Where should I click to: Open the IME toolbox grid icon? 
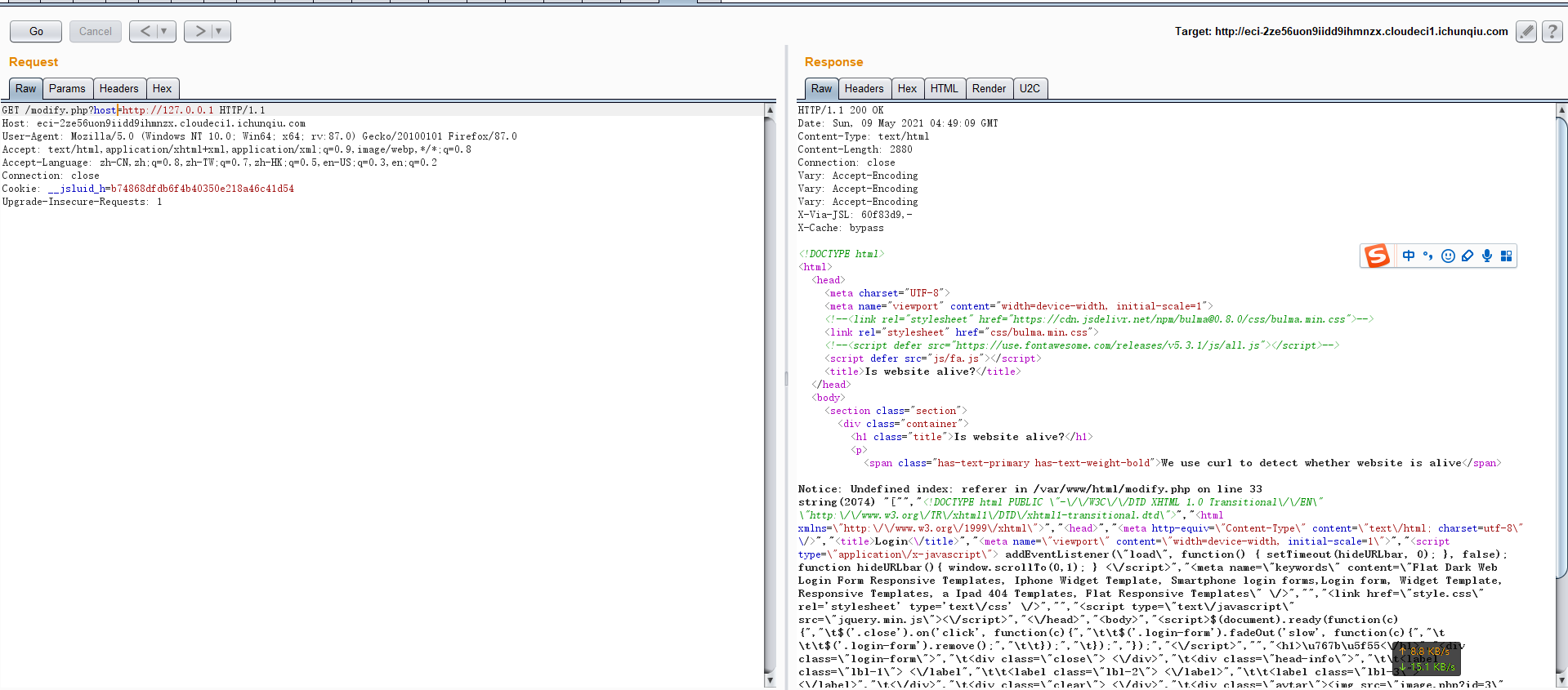pos(1506,256)
